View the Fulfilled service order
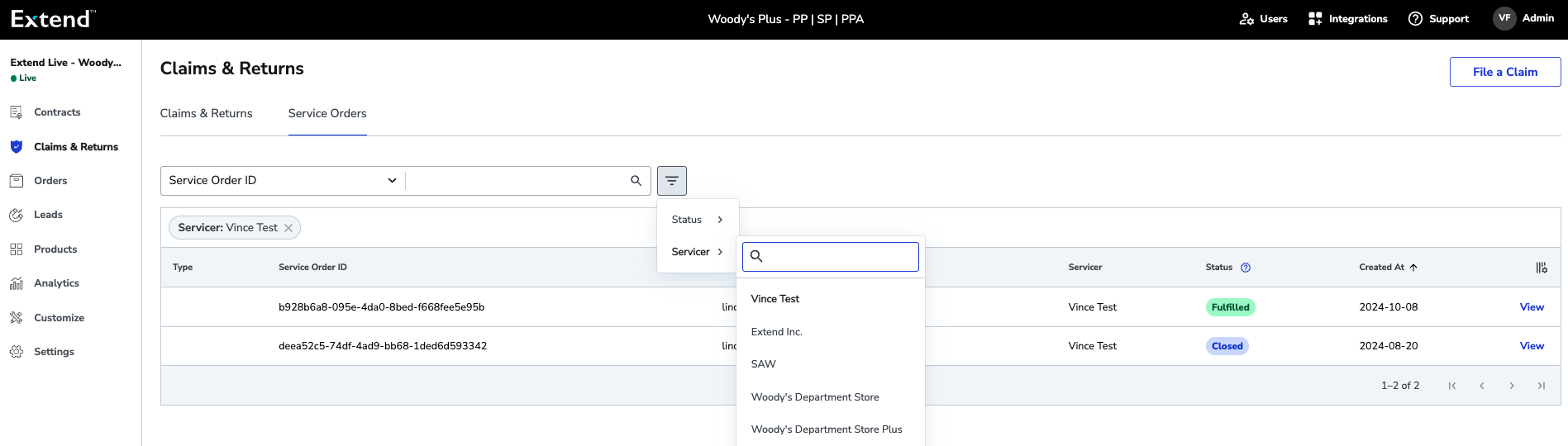The width and height of the screenshot is (1568, 446). pos(1531,307)
